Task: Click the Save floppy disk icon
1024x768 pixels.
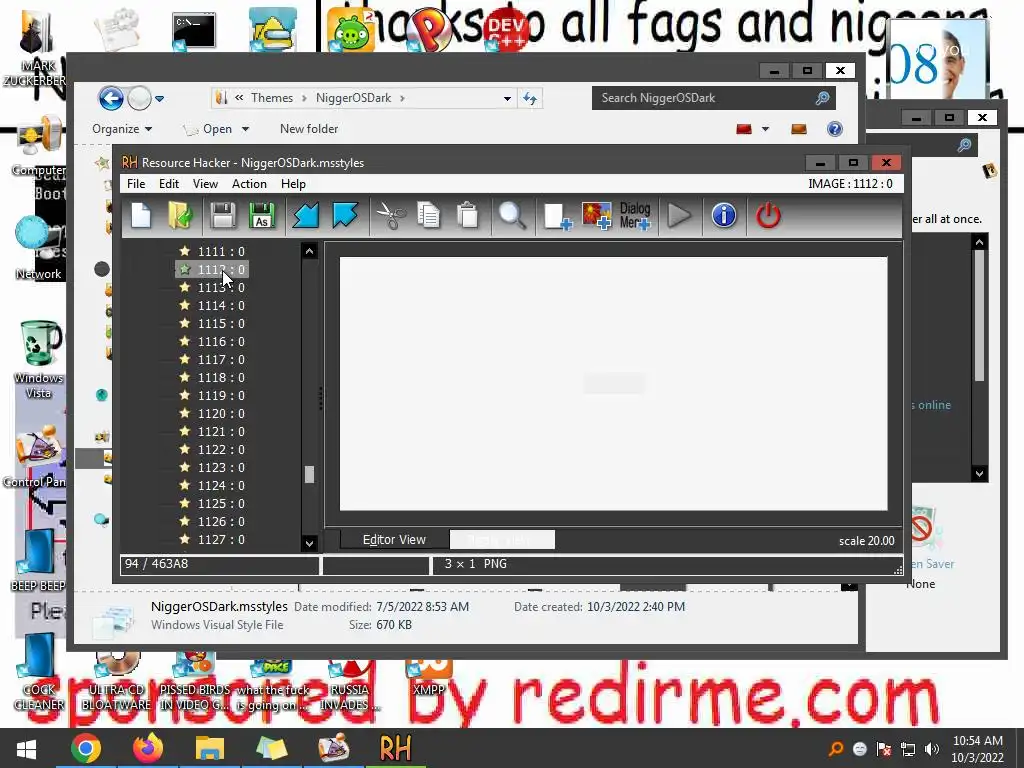Action: (223, 216)
